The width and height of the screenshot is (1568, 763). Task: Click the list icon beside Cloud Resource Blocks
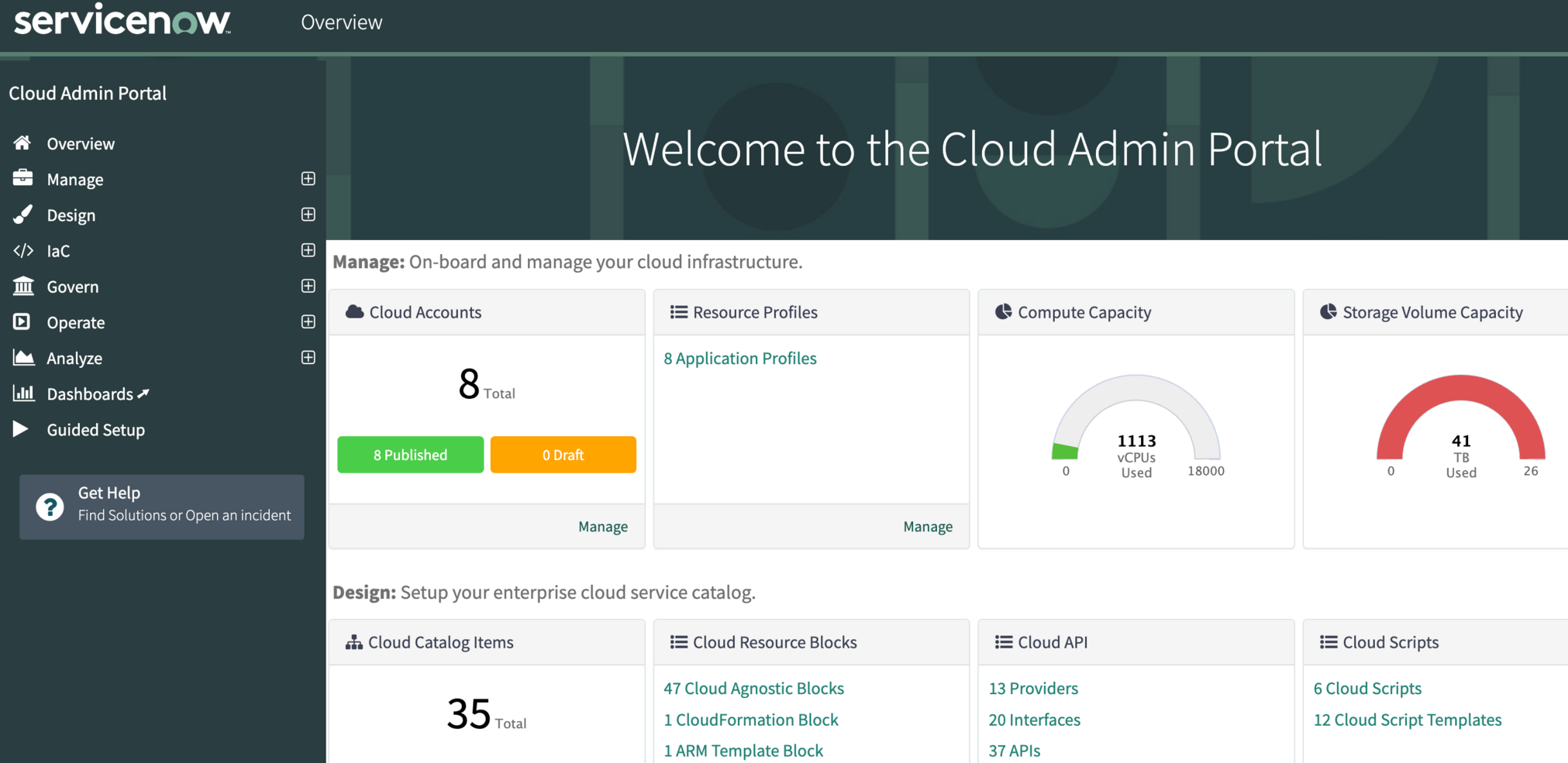(x=678, y=641)
